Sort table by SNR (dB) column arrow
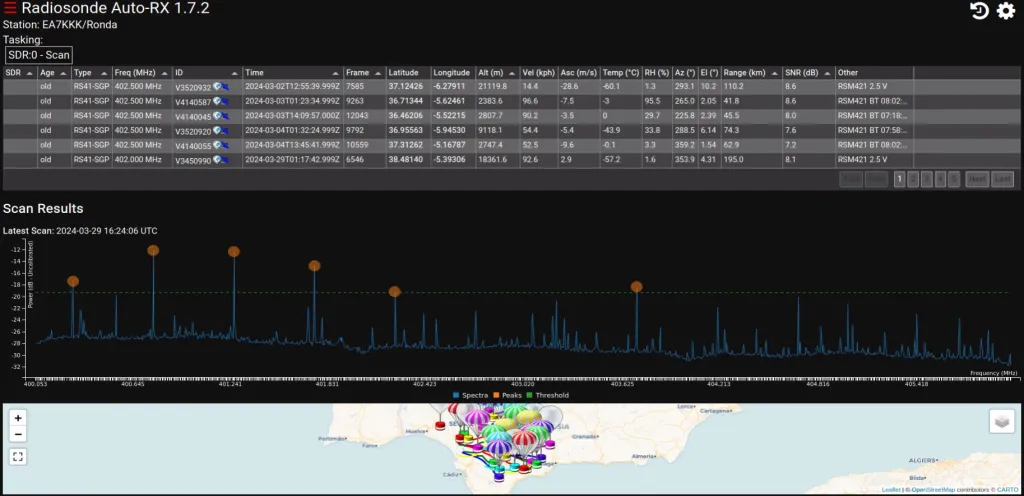This screenshot has width=1024, height=496. tap(827, 73)
